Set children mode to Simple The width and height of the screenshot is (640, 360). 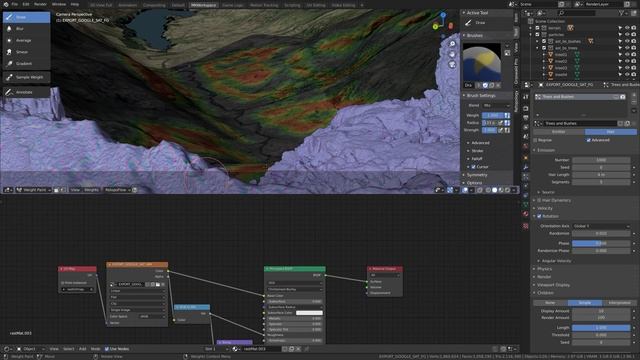point(584,303)
